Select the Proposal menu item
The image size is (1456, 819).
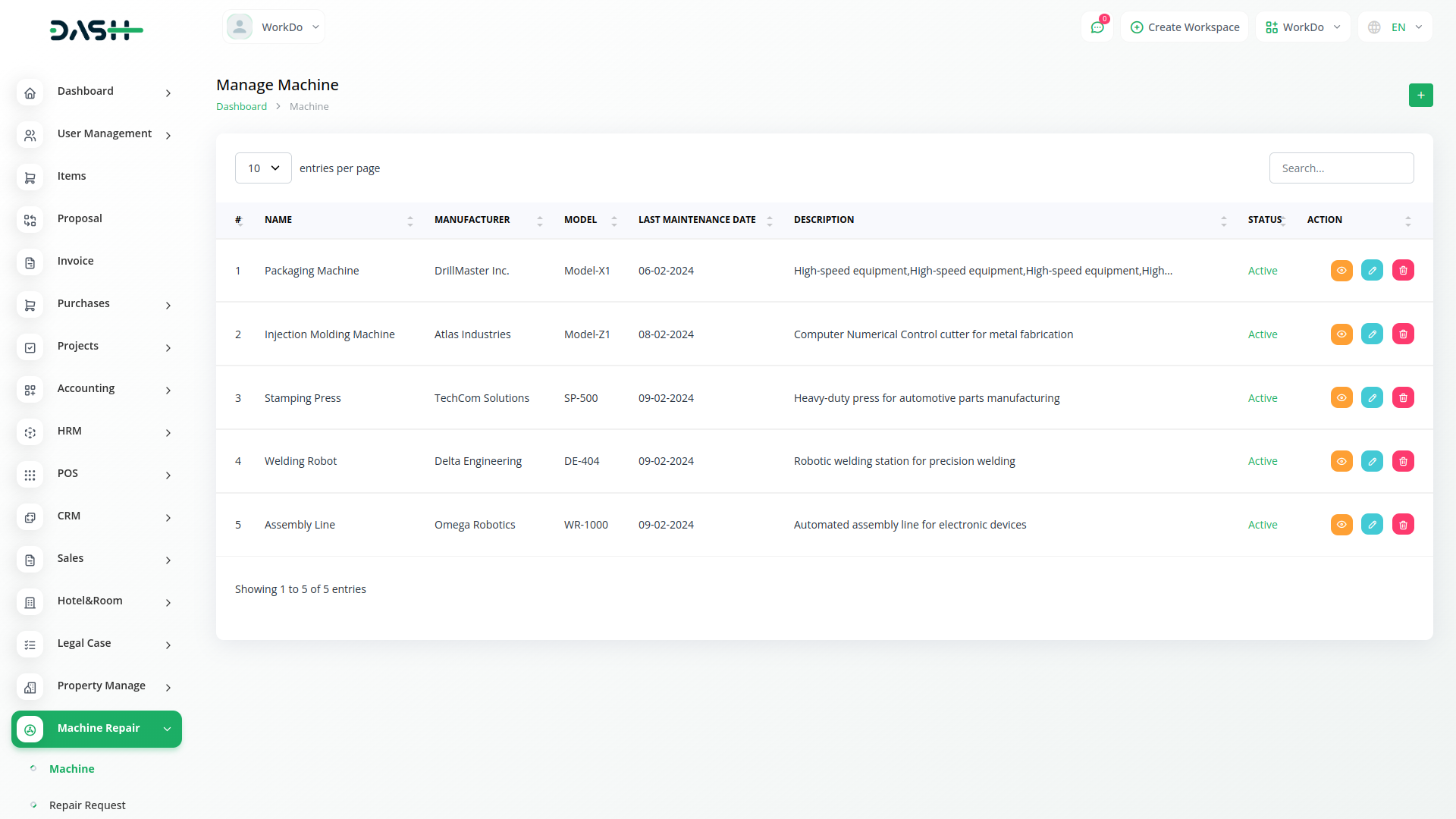point(80,219)
